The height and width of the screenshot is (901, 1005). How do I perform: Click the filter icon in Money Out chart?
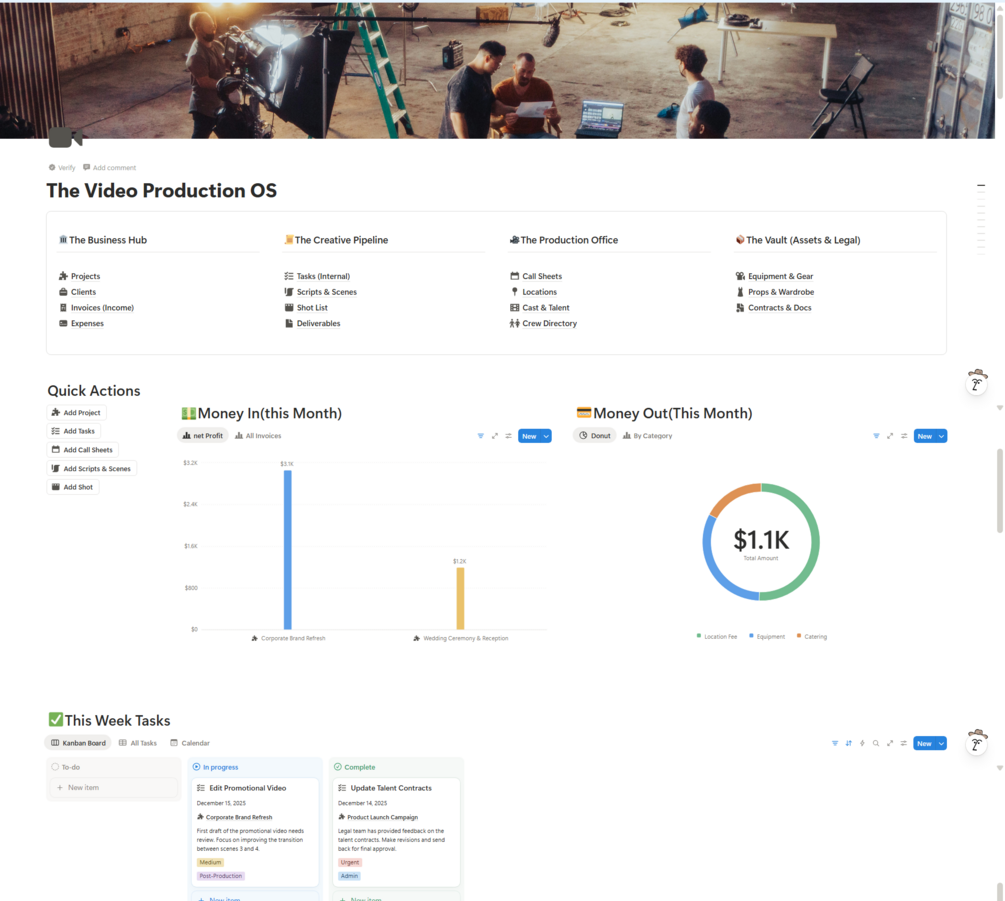coord(876,436)
